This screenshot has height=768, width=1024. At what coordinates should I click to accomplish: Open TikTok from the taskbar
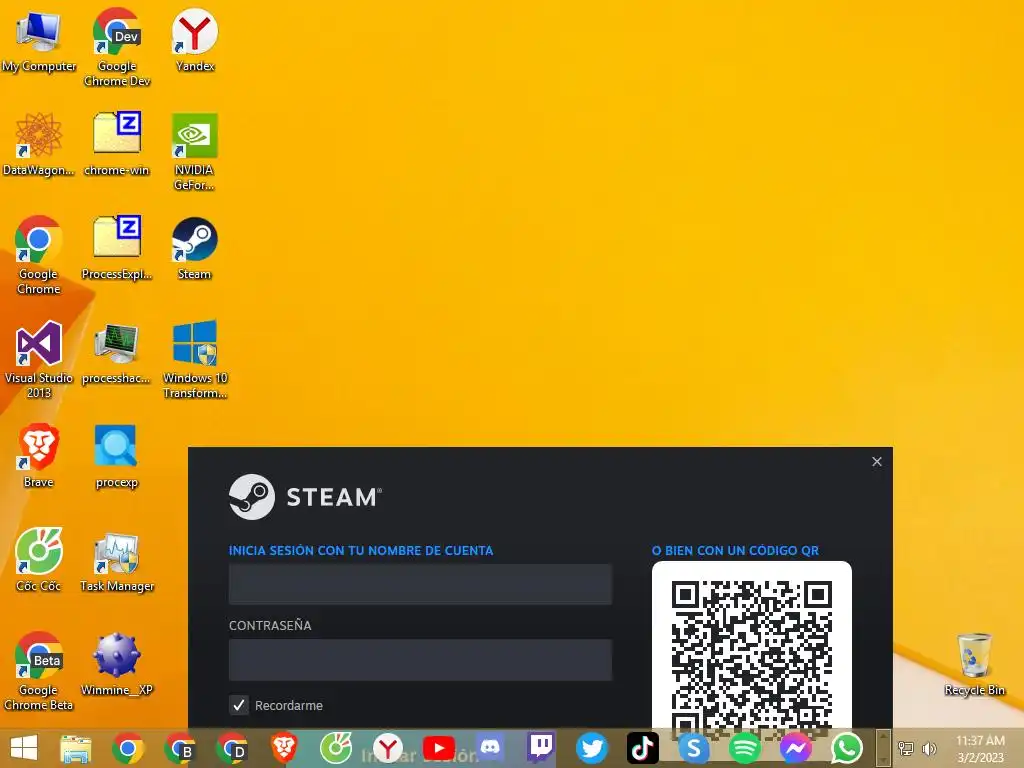[643, 748]
